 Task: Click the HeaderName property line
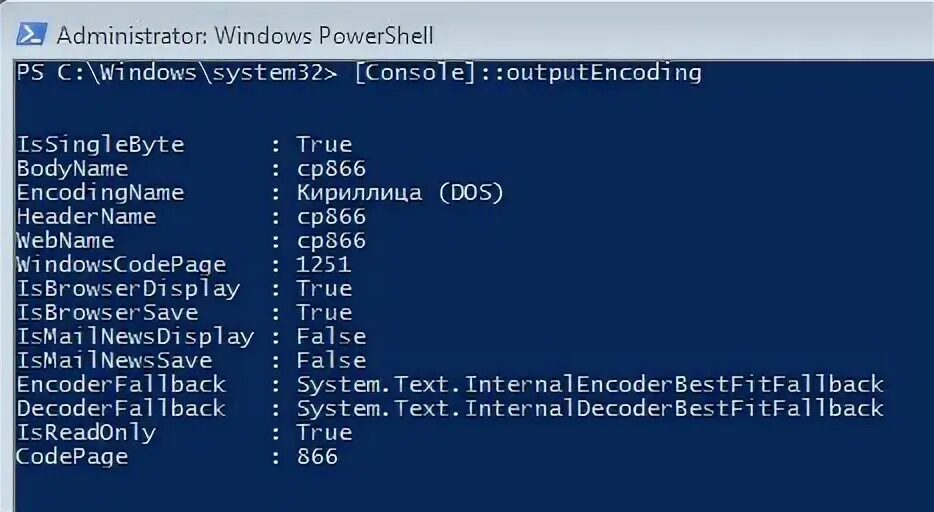pos(191,217)
